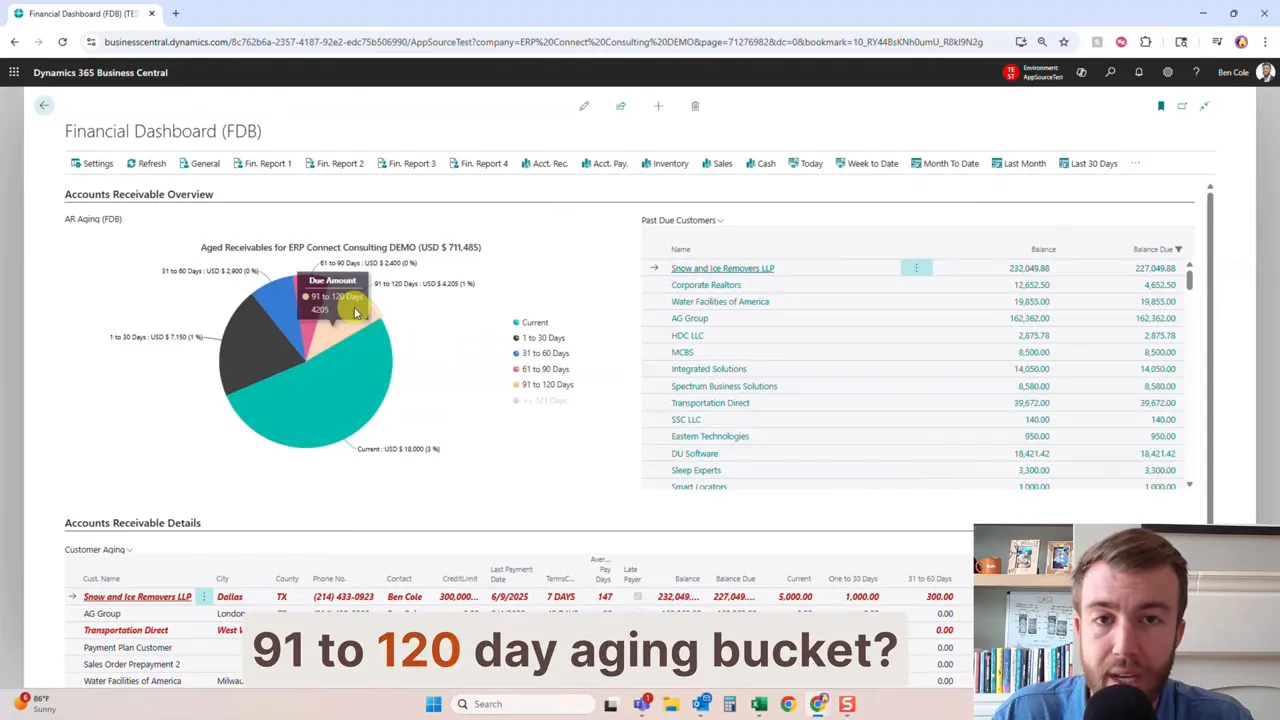The image size is (1280, 720).
Task: Click the Bookmark icon near top right
Action: pos(1160,105)
